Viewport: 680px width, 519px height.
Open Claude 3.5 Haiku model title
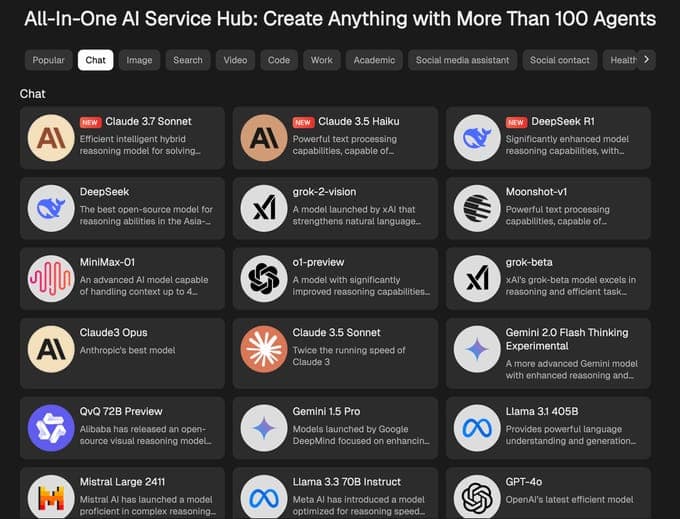click(359, 121)
